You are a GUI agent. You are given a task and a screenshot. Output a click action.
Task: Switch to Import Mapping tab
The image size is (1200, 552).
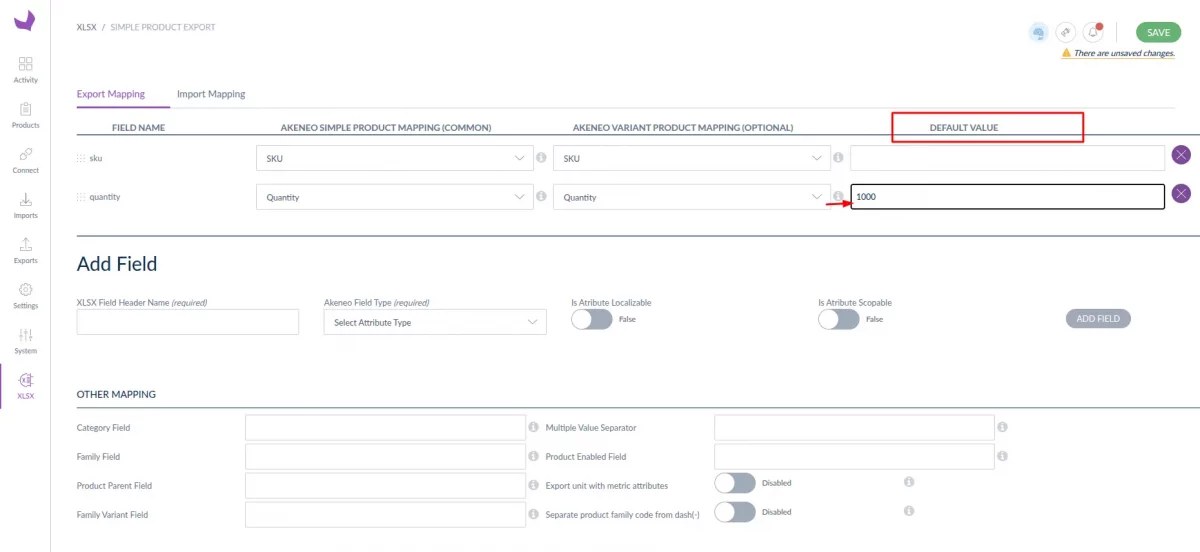[x=211, y=94]
